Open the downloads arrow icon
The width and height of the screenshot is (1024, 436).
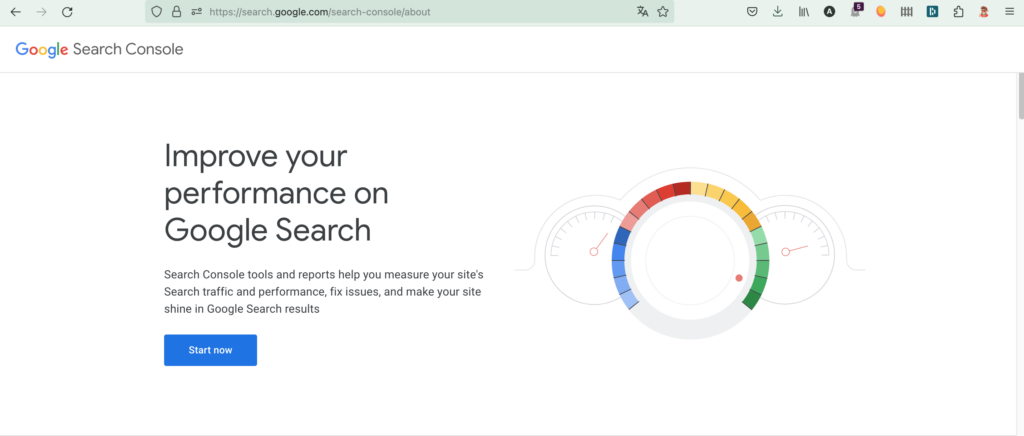coord(778,12)
